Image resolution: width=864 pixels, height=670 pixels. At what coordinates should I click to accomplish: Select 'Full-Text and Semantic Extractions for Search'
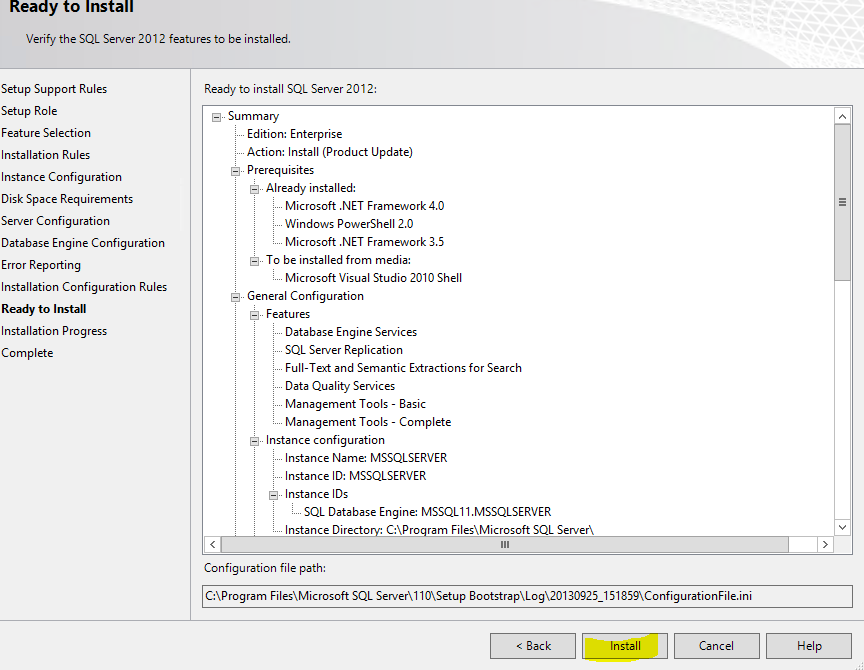point(403,368)
